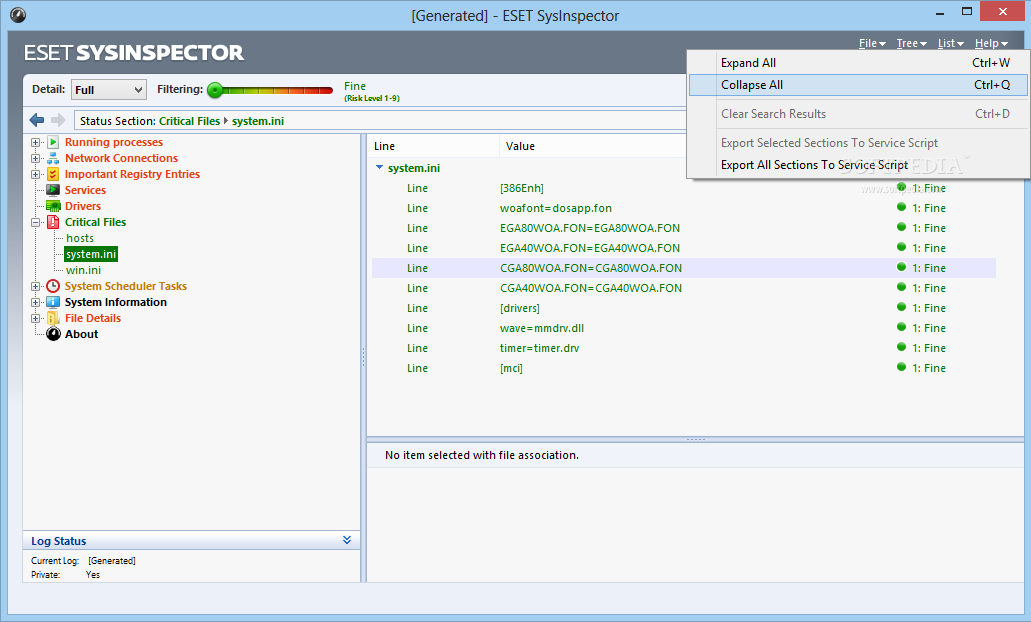Screen dimensions: 1031x622
Task: Expand the Running processes node
Action: [x=36, y=142]
